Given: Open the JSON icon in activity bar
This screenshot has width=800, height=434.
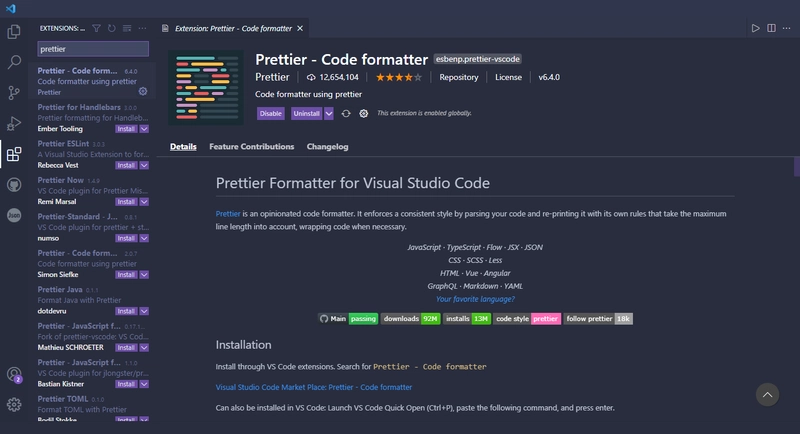Looking at the screenshot, I should click(x=14, y=215).
